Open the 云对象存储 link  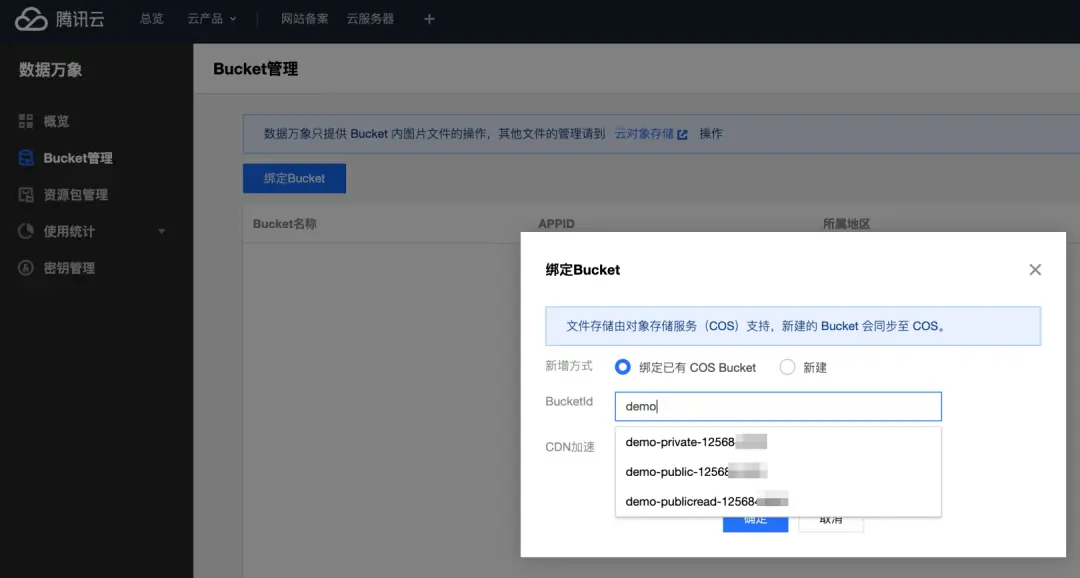644,134
